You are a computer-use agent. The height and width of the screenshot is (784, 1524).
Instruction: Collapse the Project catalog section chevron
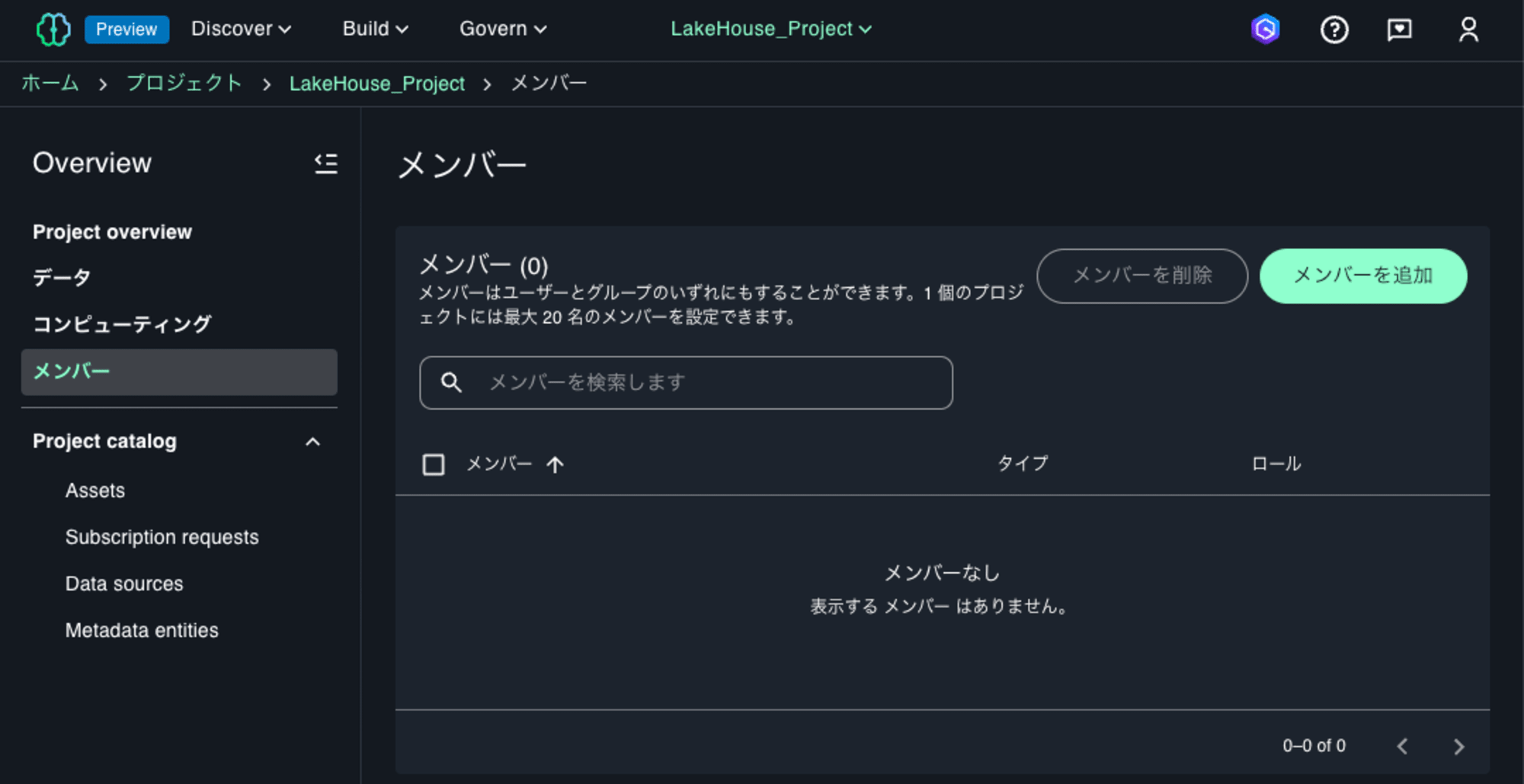pos(312,442)
